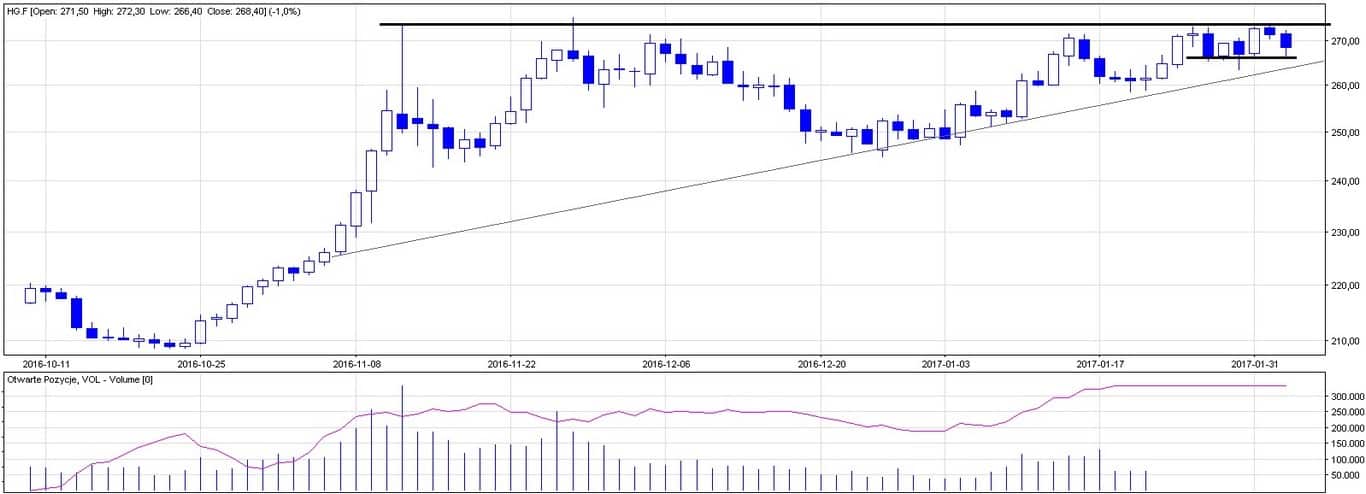Screen dimensions: 1366x494
Task: Click the tallest volume bar
Action: point(402,440)
